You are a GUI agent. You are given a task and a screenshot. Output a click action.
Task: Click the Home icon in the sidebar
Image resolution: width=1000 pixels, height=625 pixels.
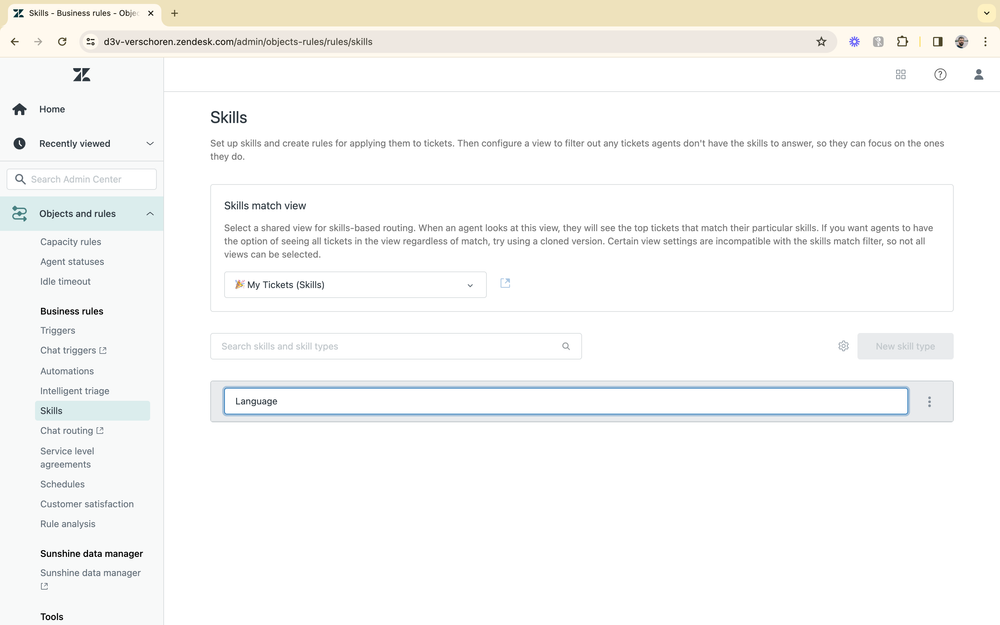(x=18, y=109)
